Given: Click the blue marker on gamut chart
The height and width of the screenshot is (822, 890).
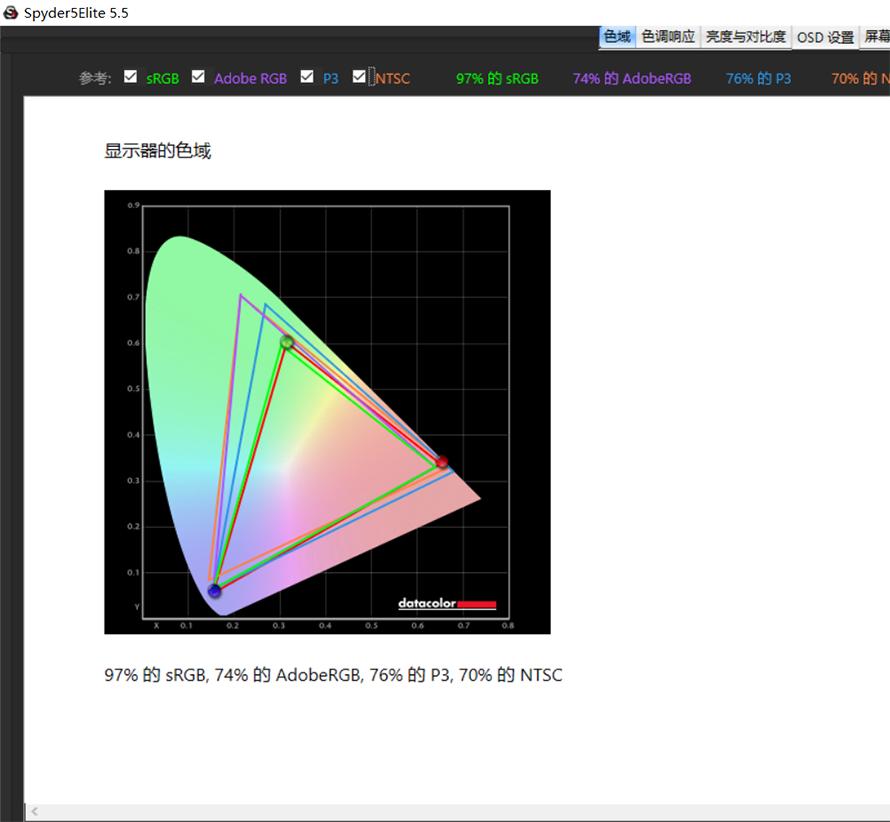Looking at the screenshot, I should pyautogui.click(x=215, y=591).
